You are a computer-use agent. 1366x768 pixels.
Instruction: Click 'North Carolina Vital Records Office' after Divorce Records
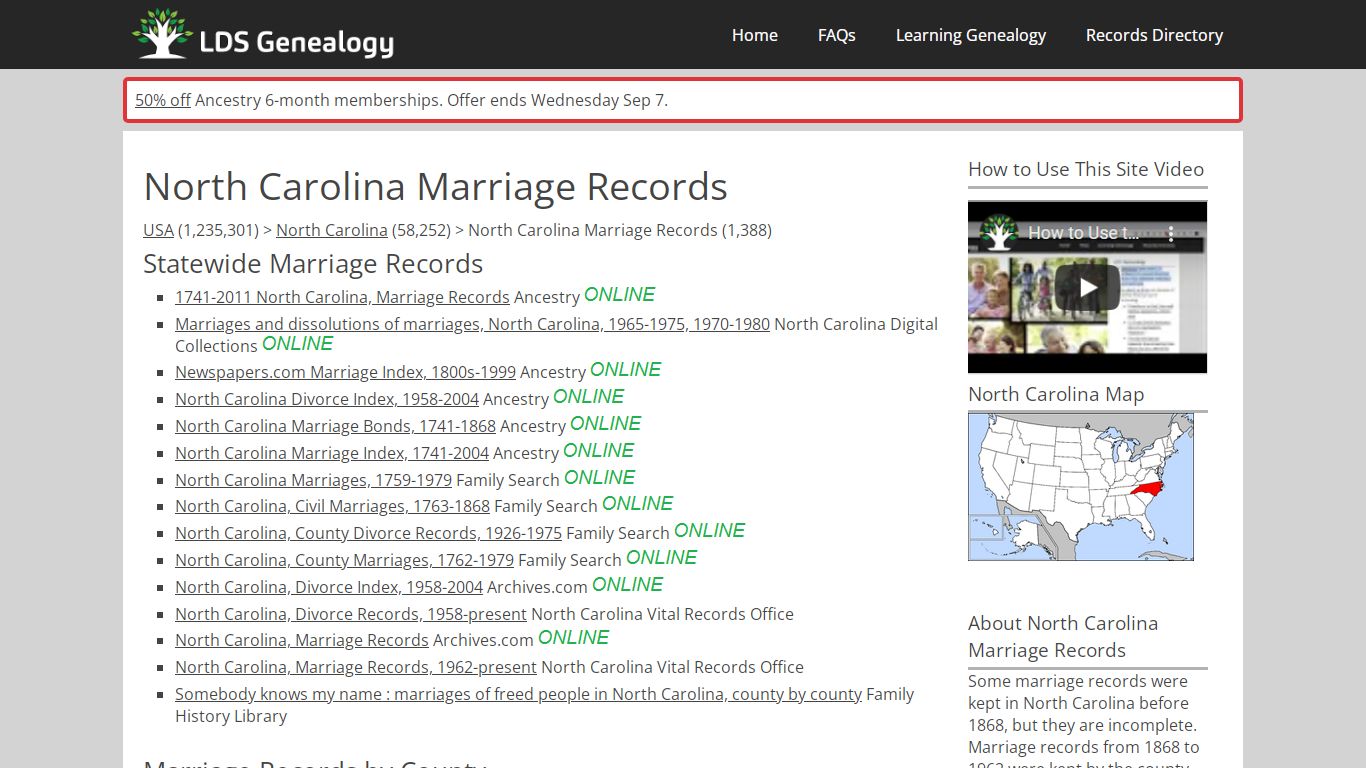point(662,614)
